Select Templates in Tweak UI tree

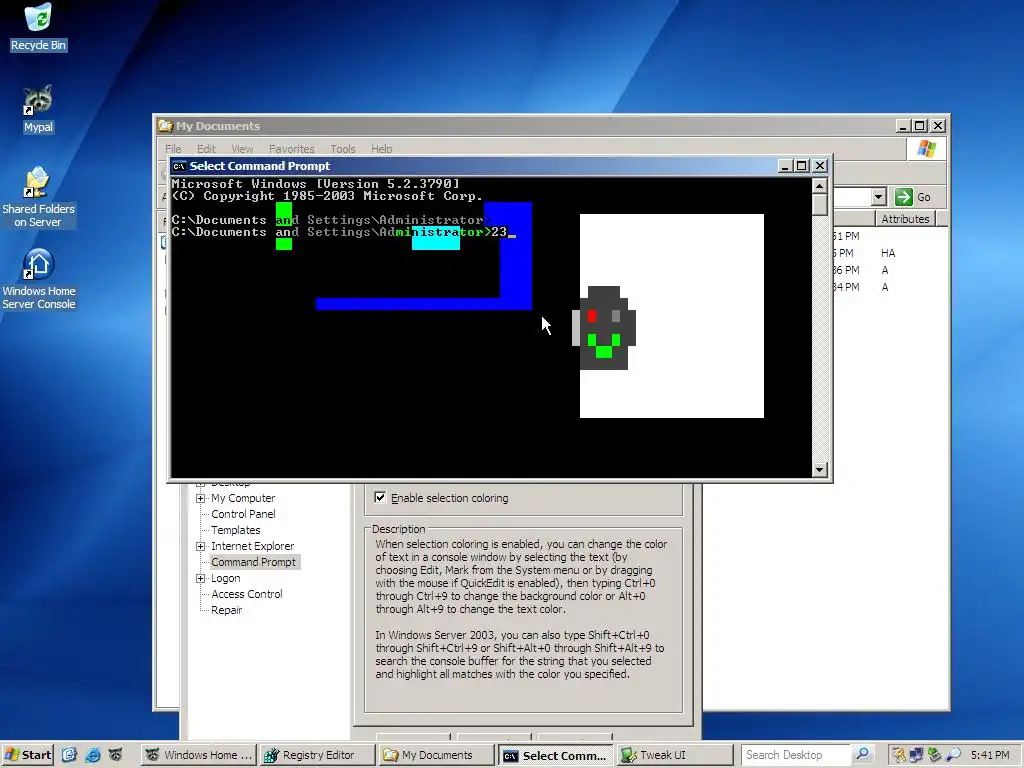point(236,530)
